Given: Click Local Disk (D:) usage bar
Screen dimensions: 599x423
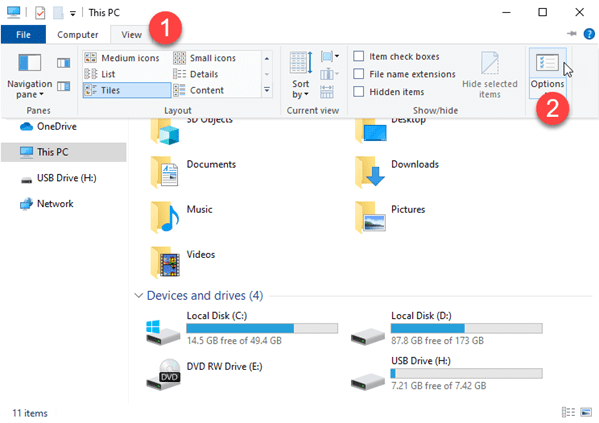Looking at the screenshot, I should click(466, 328).
